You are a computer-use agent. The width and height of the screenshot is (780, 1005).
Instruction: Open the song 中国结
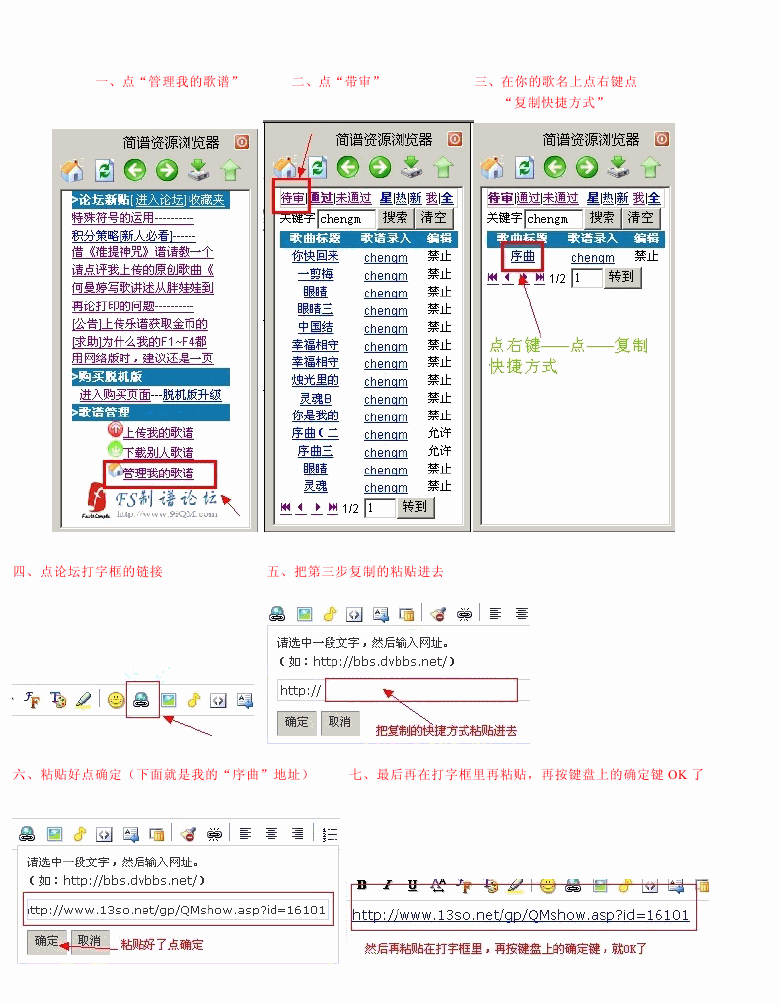click(x=315, y=327)
